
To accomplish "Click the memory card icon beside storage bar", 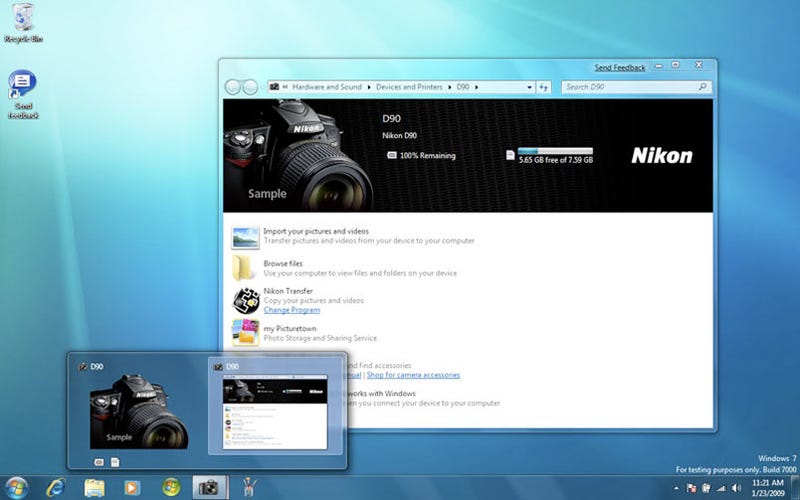I will [510, 155].
